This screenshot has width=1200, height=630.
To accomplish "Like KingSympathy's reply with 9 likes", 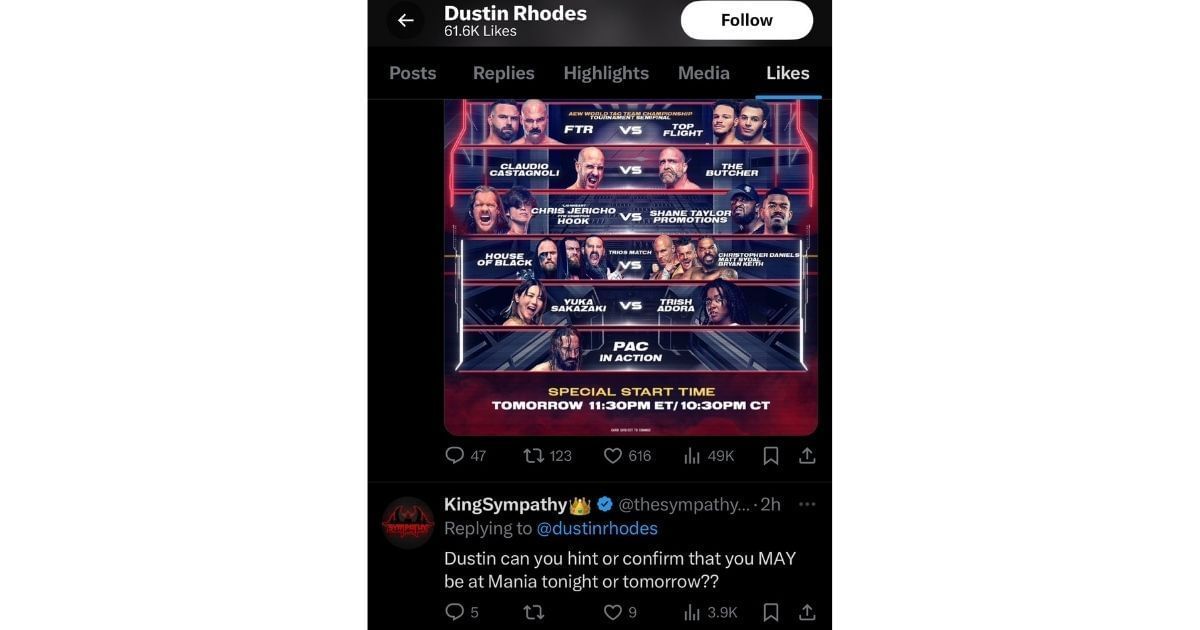I will pyautogui.click(x=621, y=612).
